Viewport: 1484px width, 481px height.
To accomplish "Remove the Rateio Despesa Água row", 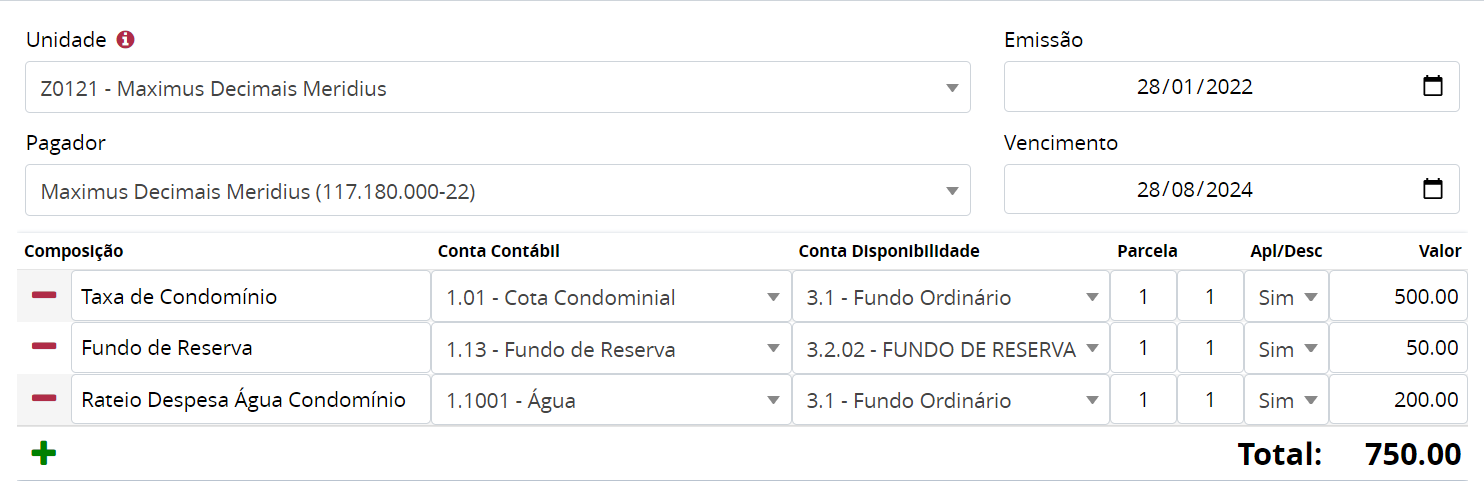I will point(44,399).
